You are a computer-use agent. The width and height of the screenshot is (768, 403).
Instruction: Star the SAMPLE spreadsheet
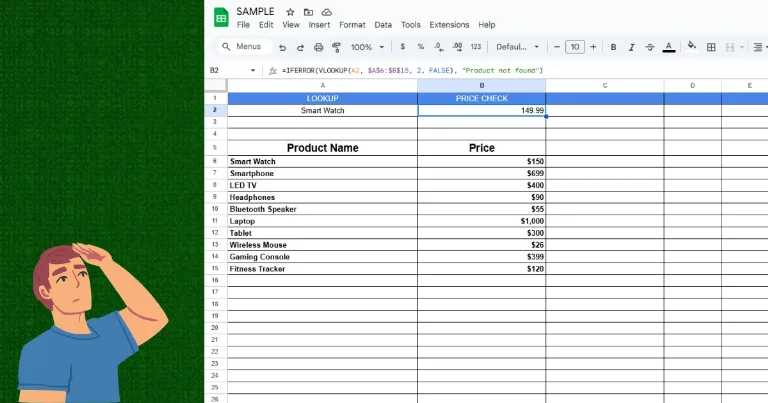click(290, 11)
